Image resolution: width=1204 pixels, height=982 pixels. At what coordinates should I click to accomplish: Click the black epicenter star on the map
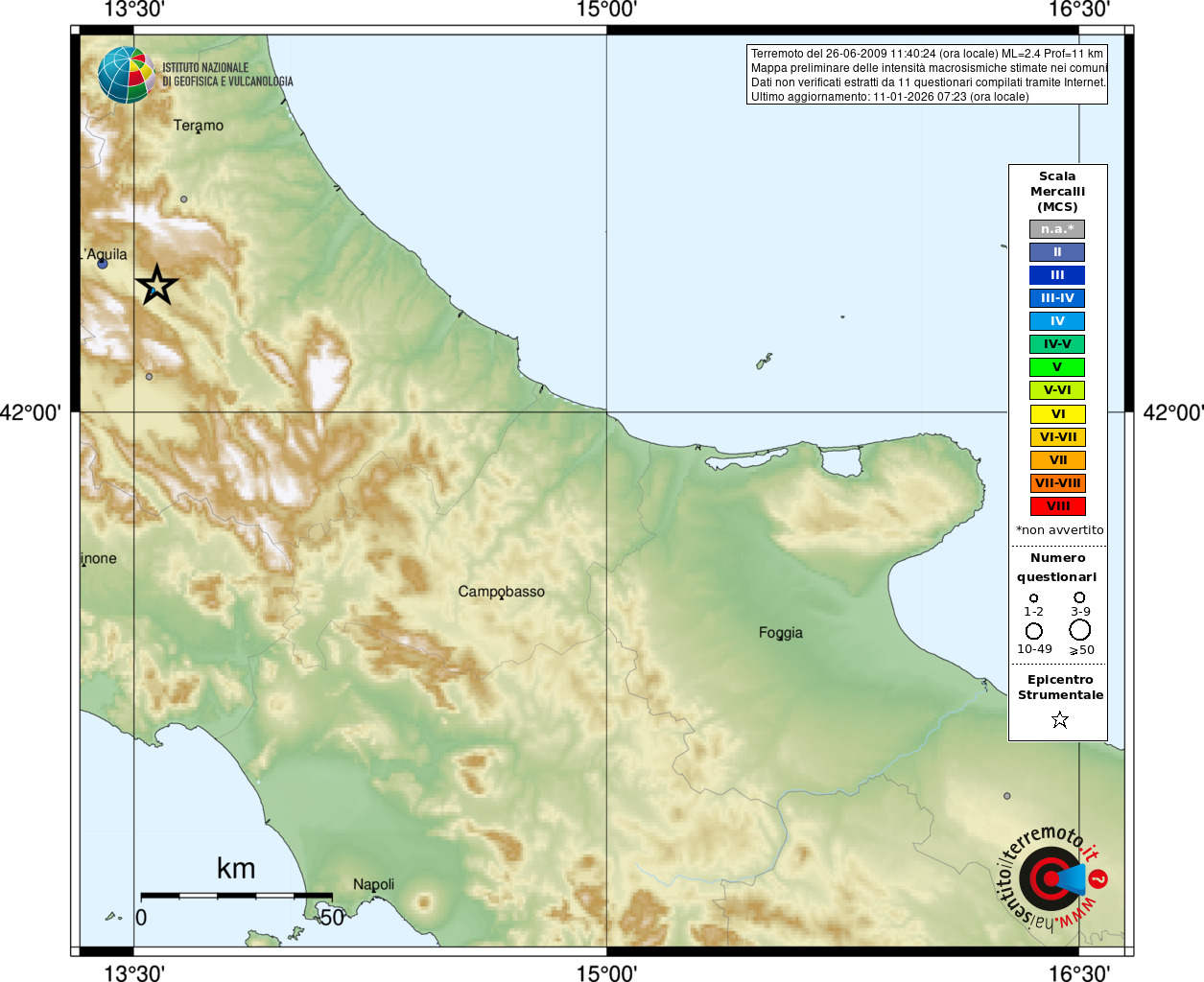pyautogui.click(x=157, y=286)
